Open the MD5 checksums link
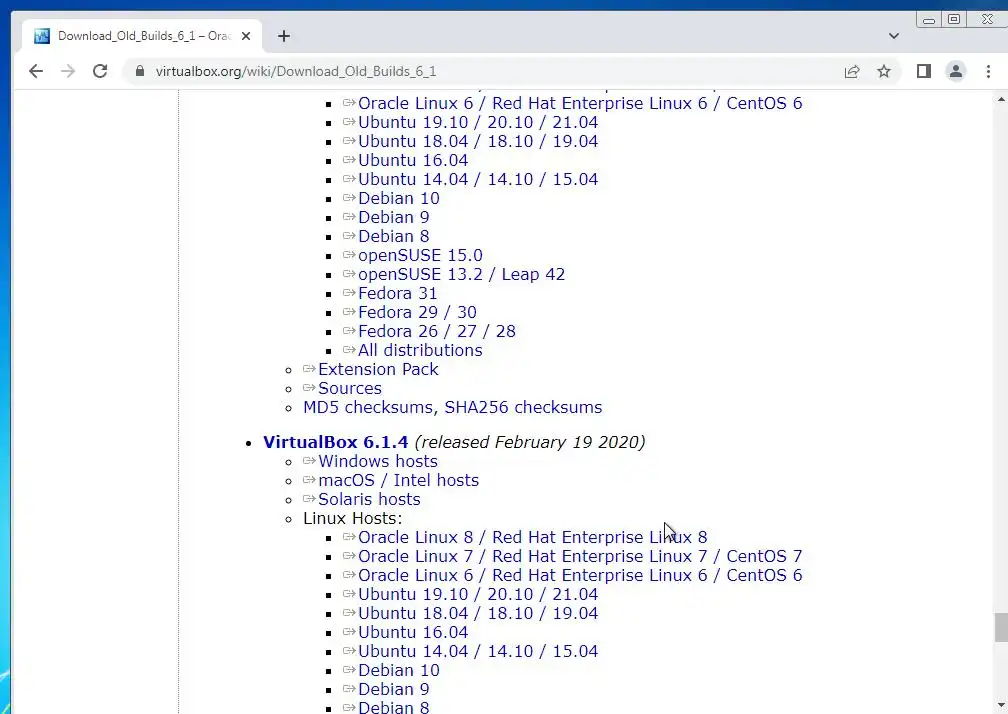 368,407
